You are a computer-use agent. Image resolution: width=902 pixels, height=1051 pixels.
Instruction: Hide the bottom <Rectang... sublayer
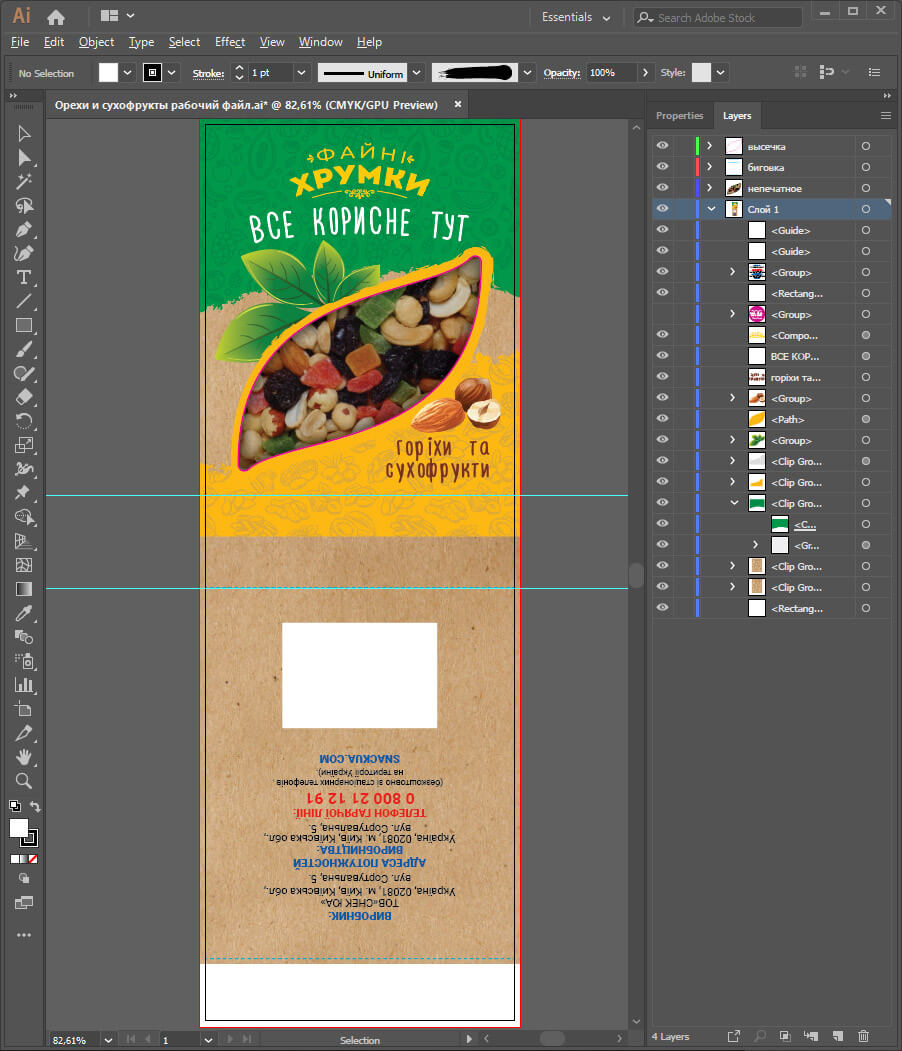click(662, 607)
